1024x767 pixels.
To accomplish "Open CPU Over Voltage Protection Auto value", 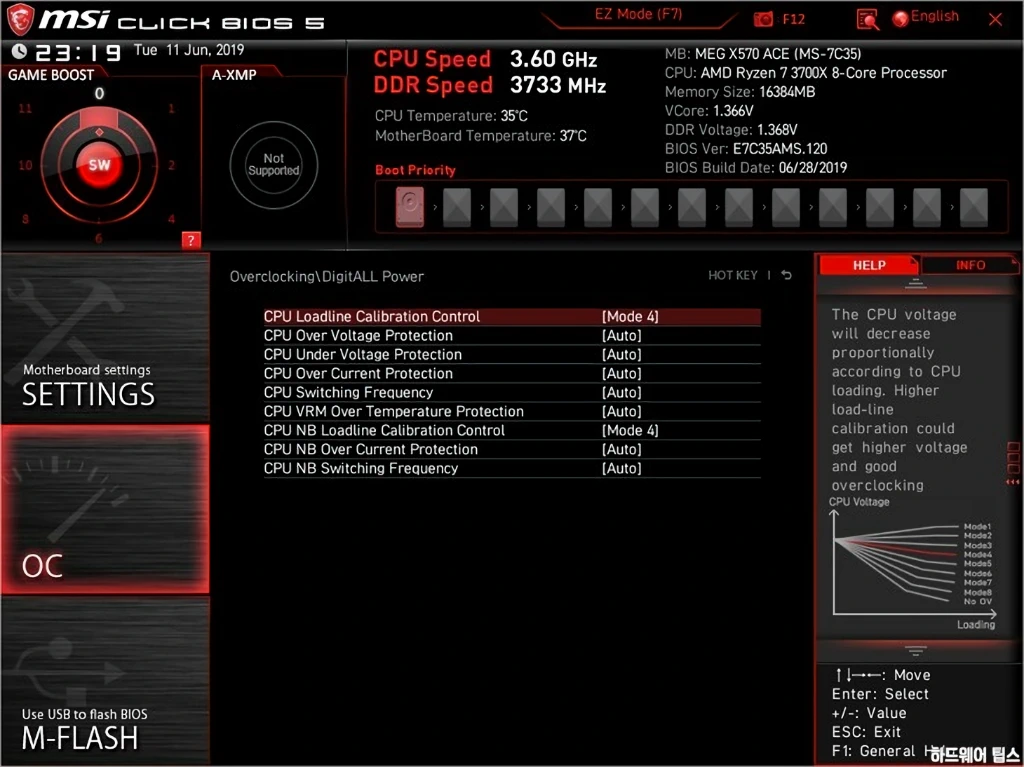I will [622, 336].
